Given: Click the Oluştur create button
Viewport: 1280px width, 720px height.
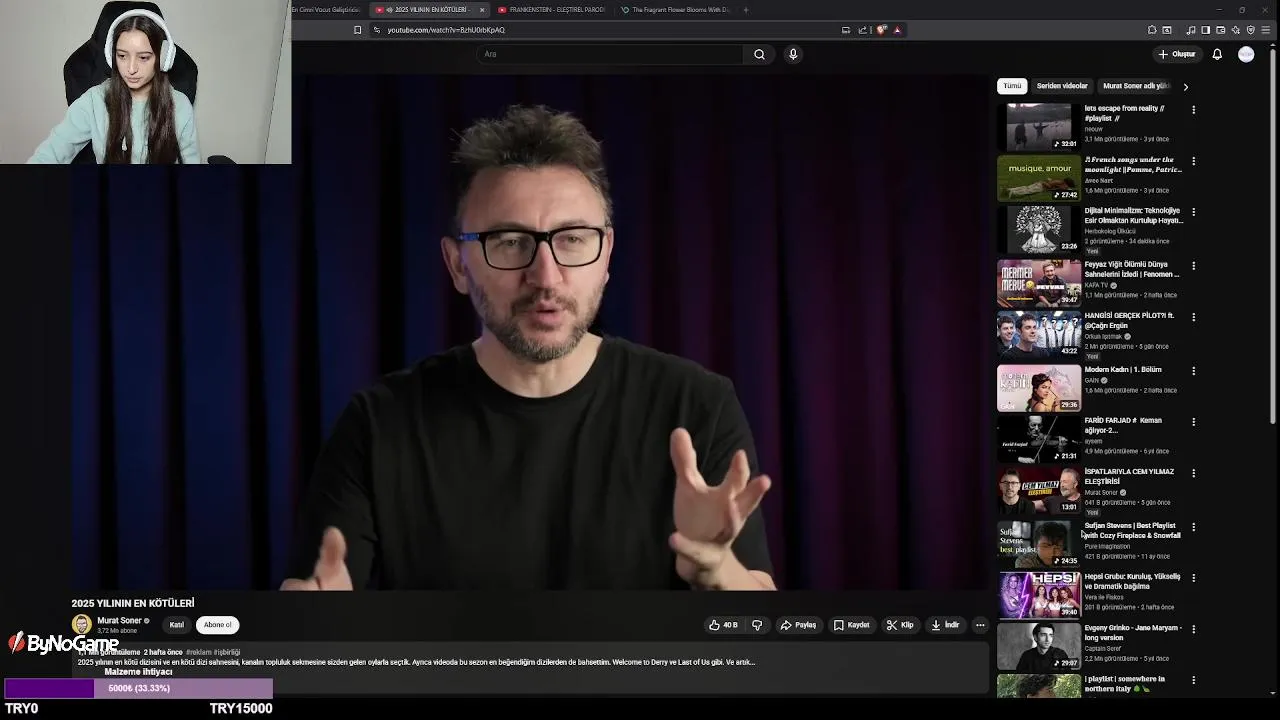Looking at the screenshot, I should point(1177,54).
